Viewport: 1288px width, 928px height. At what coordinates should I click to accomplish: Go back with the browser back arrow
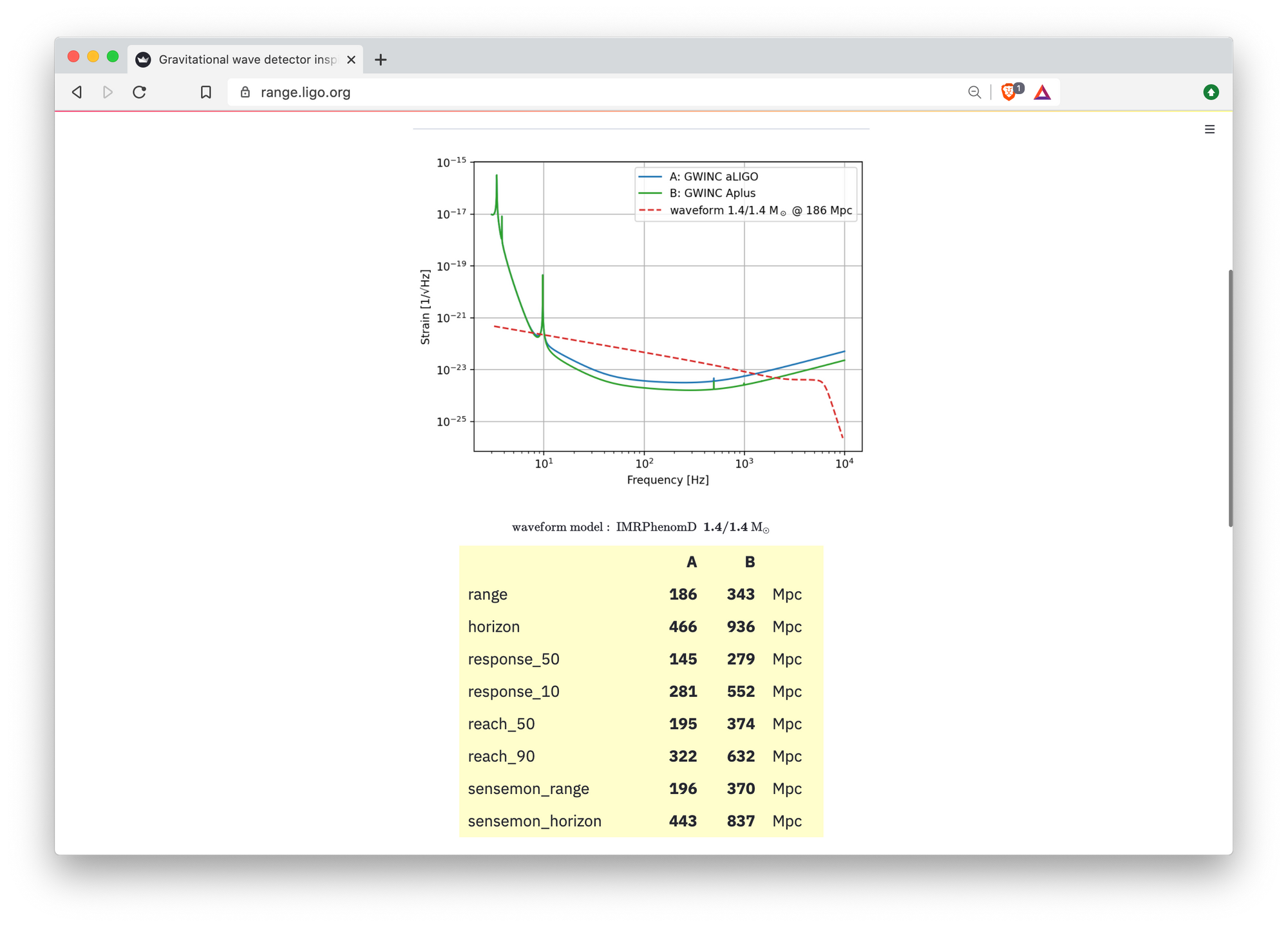[77, 92]
